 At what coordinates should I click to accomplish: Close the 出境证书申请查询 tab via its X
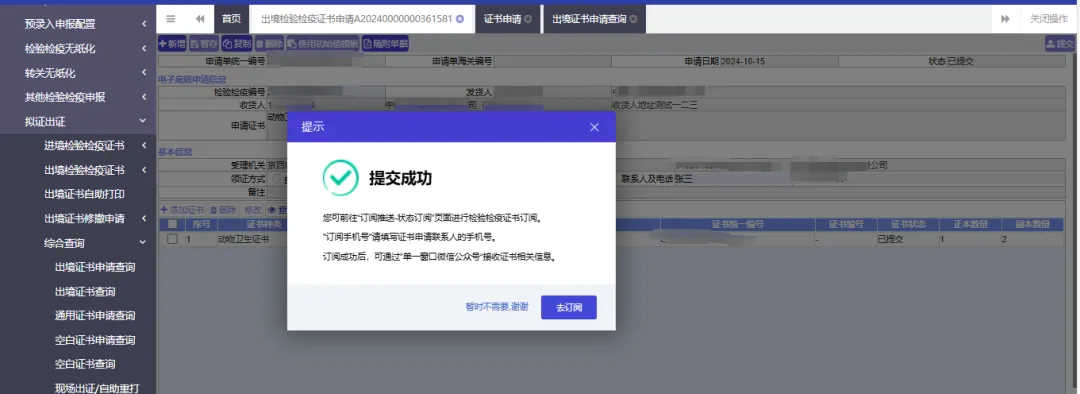pyautogui.click(x=633, y=19)
